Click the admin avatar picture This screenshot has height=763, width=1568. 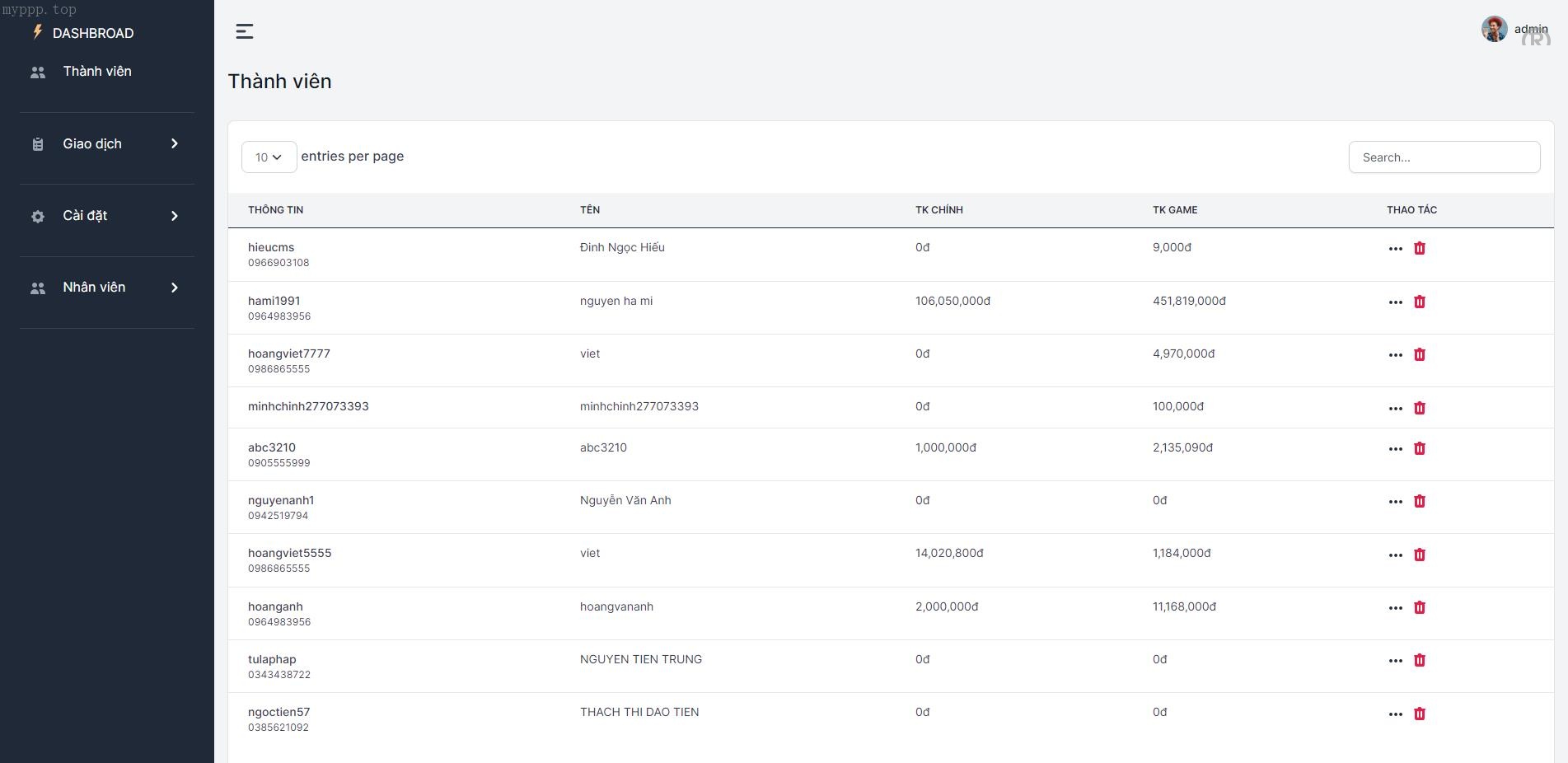1494,29
